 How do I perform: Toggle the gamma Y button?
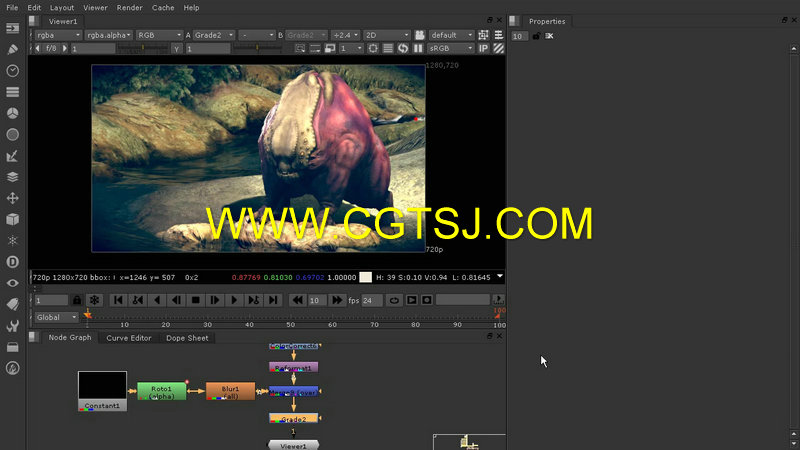coord(177,48)
